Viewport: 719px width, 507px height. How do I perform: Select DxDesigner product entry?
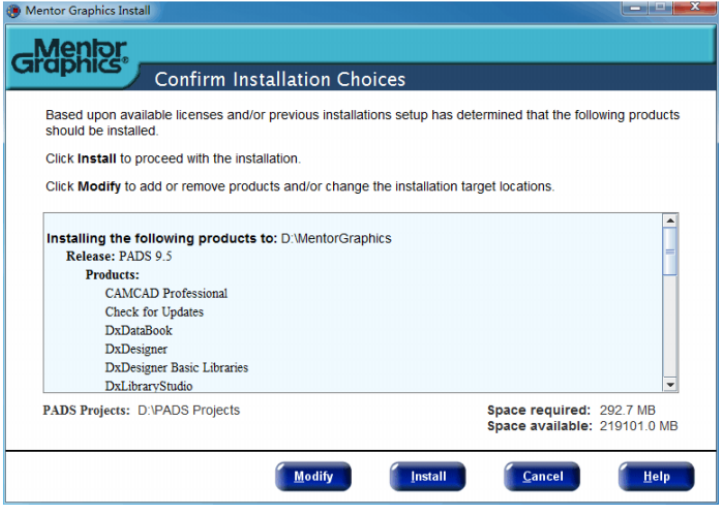(x=136, y=349)
